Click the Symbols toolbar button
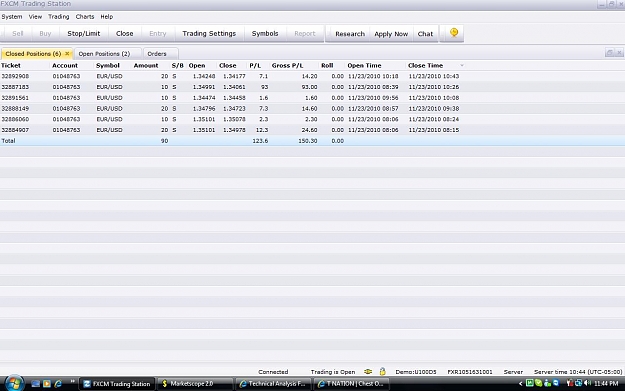This screenshot has width=625, height=391. coord(265,33)
